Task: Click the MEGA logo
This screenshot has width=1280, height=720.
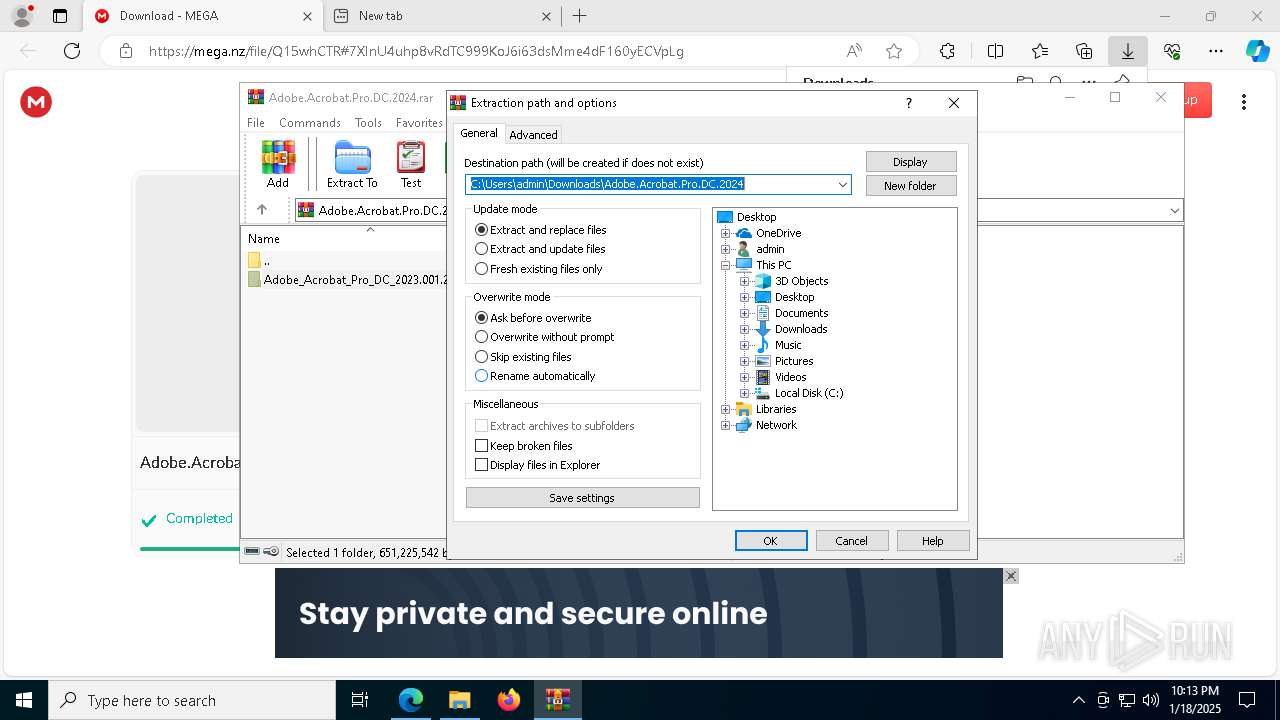Action: coord(36,101)
